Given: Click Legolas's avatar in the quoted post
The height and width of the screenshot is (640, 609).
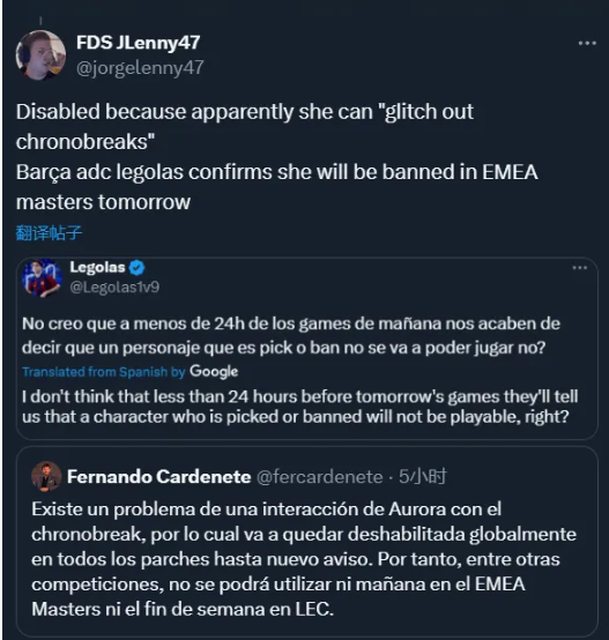Looking at the screenshot, I should (42, 277).
